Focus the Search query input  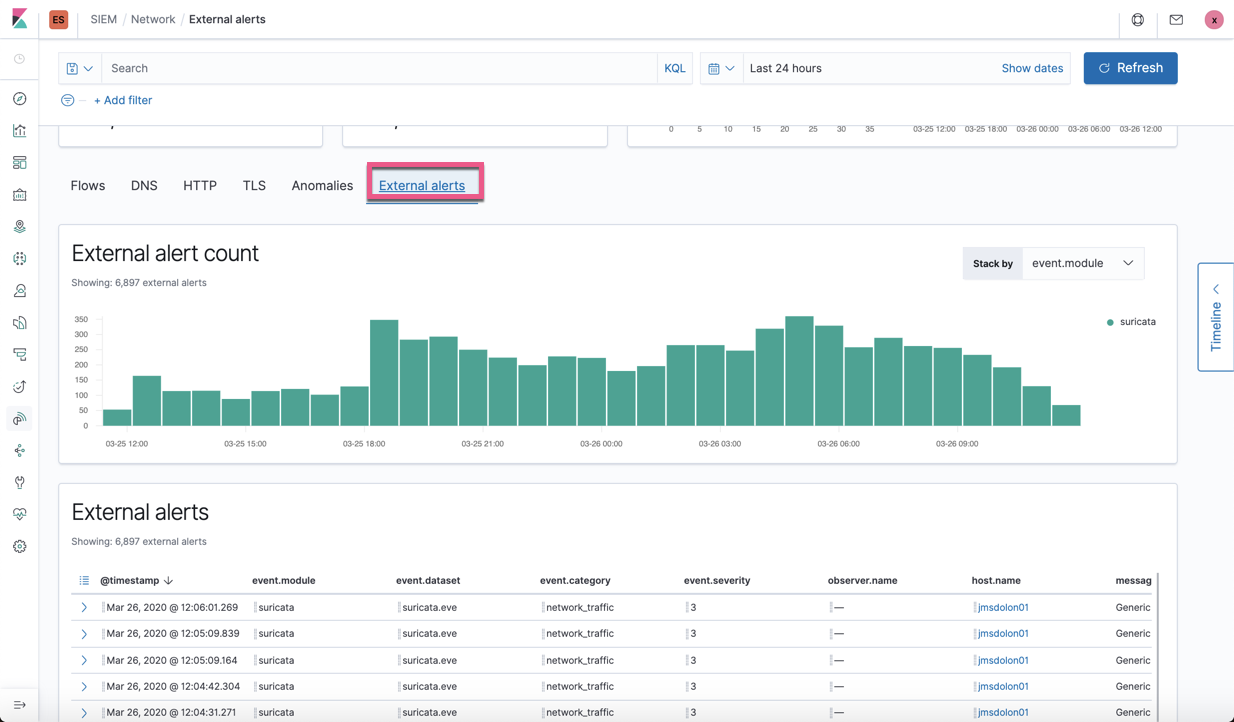[x=380, y=68]
